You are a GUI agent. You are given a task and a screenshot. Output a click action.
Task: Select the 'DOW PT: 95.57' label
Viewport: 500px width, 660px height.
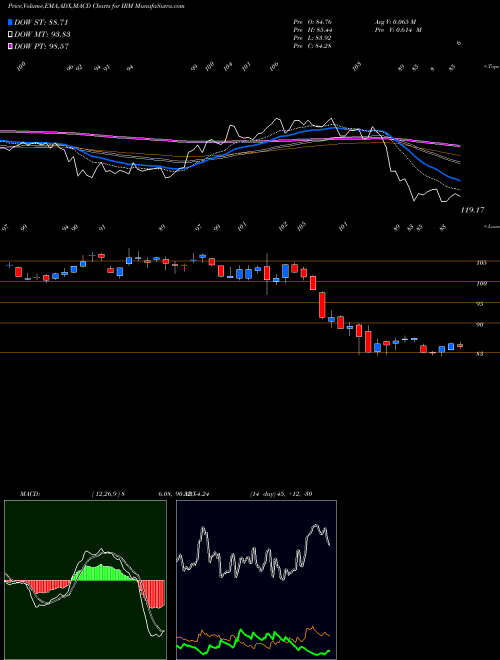(x=41, y=46)
